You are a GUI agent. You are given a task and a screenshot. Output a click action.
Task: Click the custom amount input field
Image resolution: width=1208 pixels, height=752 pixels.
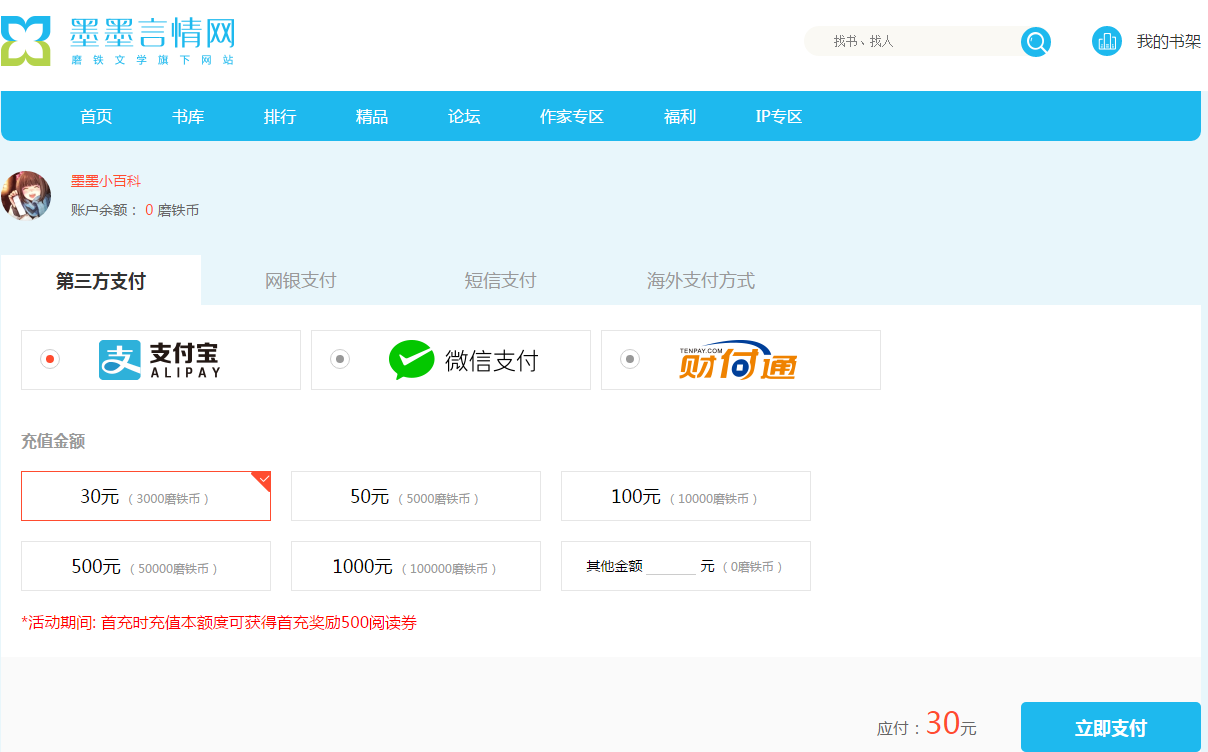671,566
